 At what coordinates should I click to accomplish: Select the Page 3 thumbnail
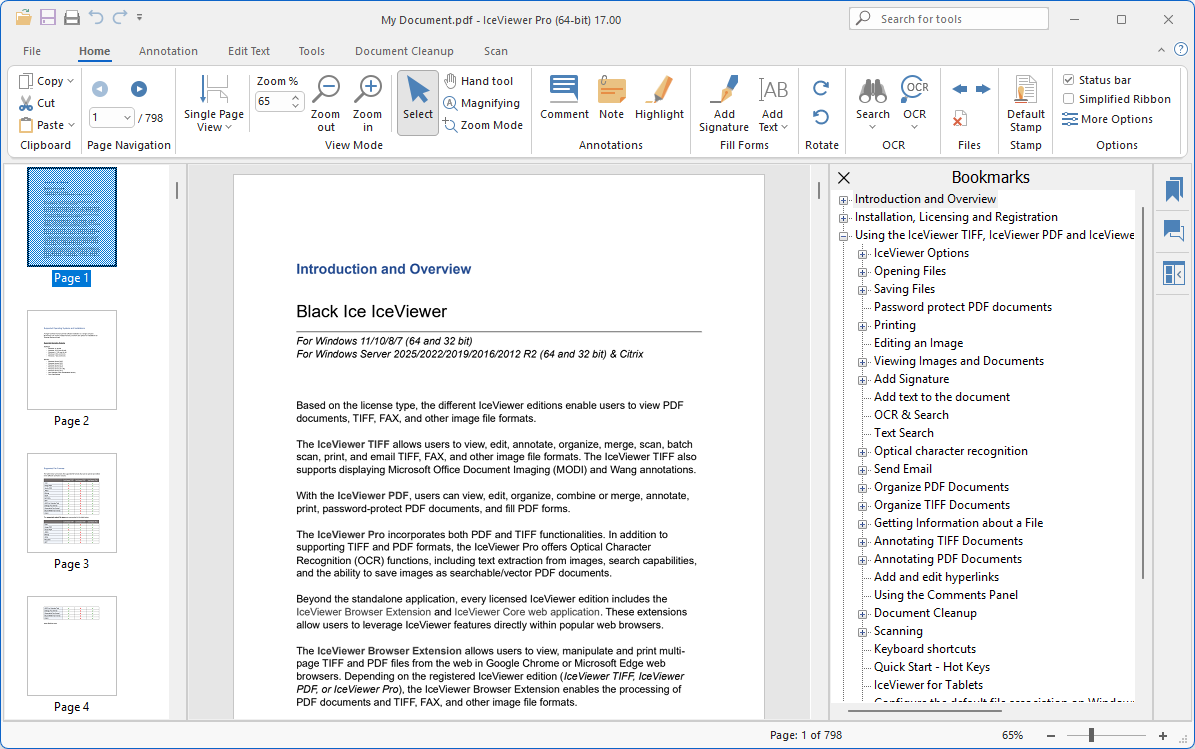point(72,503)
